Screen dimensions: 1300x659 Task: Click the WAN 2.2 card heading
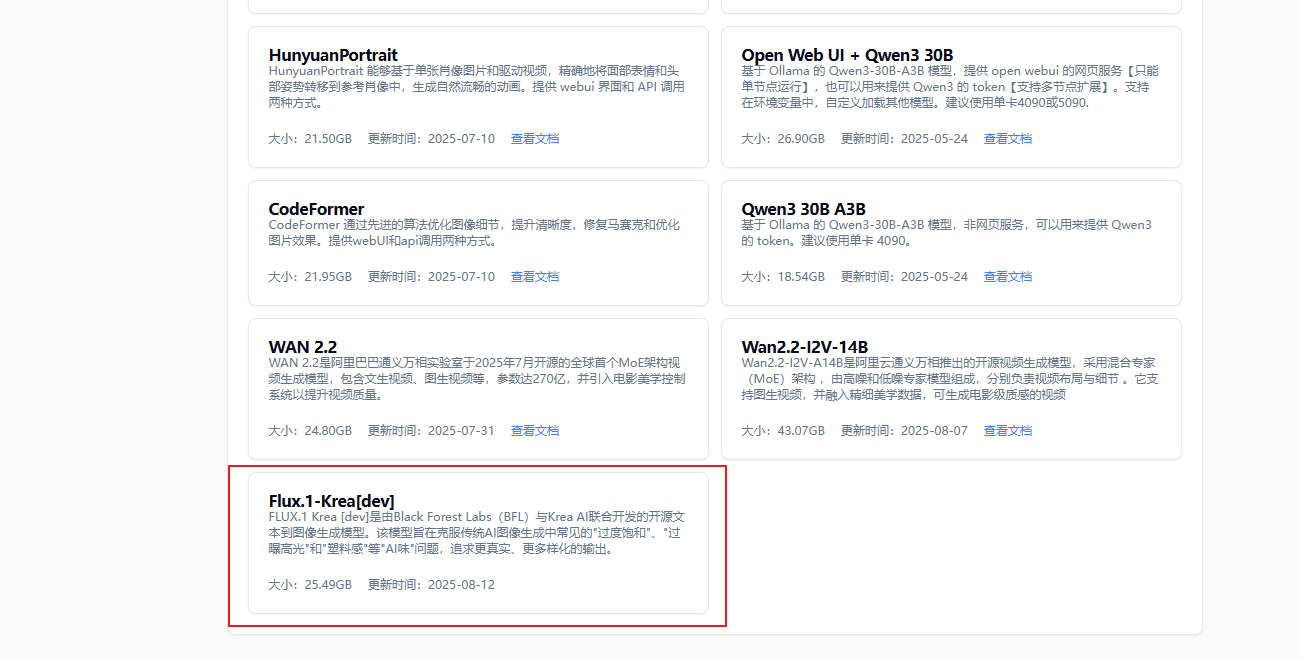pyautogui.click(x=303, y=347)
